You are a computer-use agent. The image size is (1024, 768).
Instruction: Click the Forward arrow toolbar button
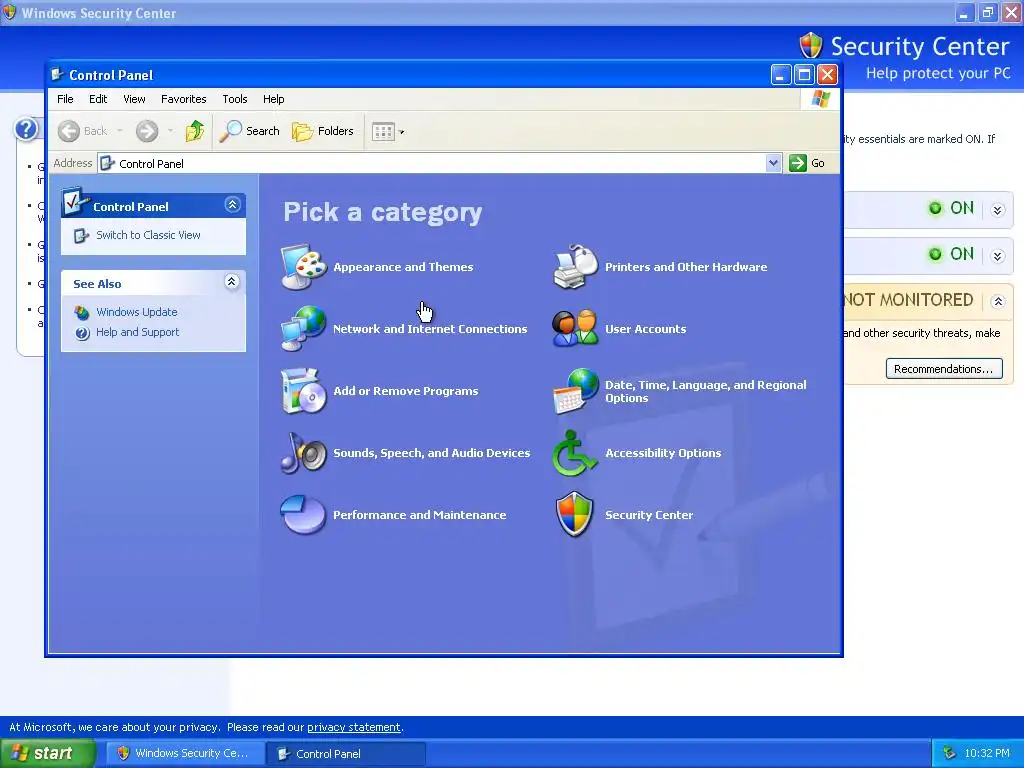[x=147, y=131]
